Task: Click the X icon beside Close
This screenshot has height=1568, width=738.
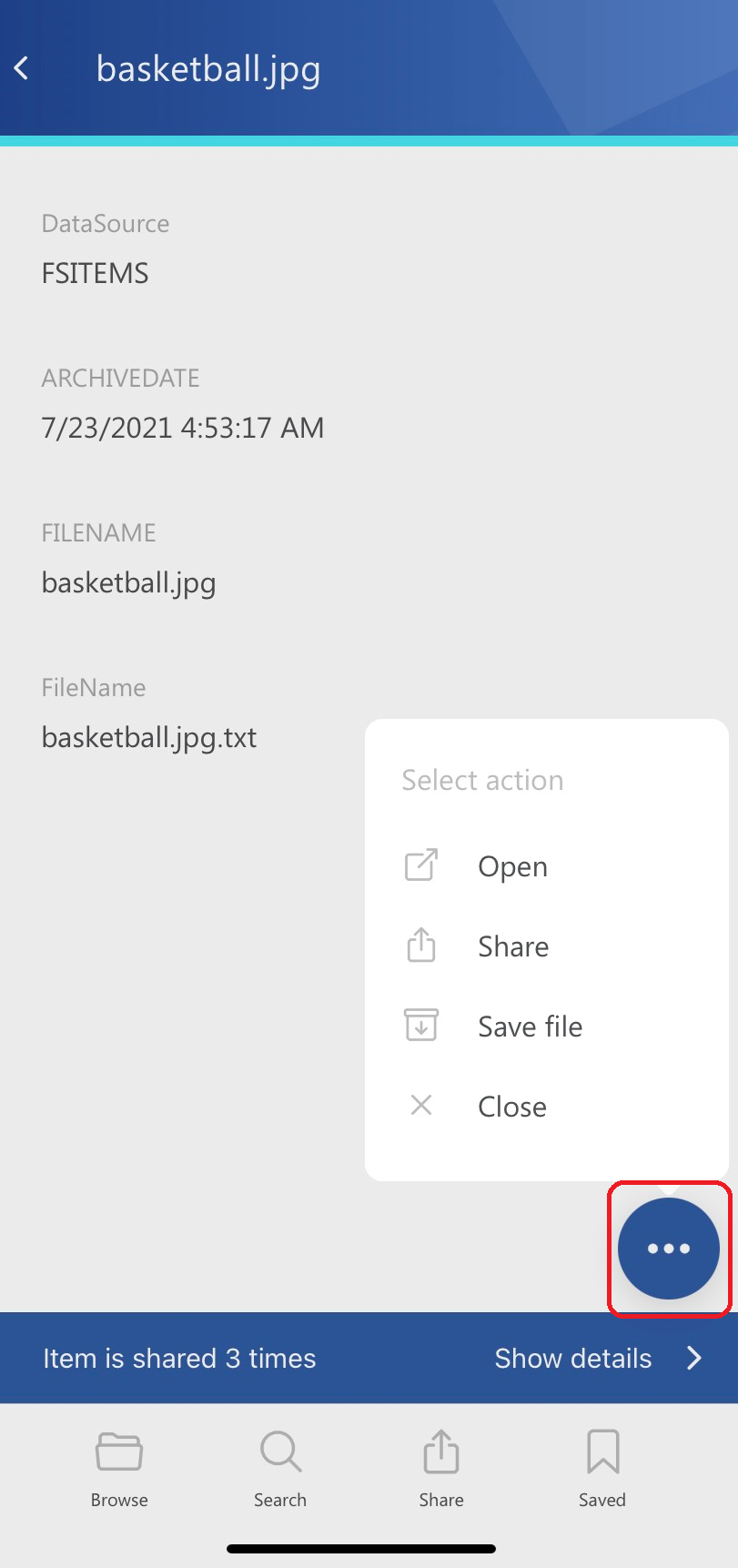Action: pyautogui.click(x=421, y=1106)
